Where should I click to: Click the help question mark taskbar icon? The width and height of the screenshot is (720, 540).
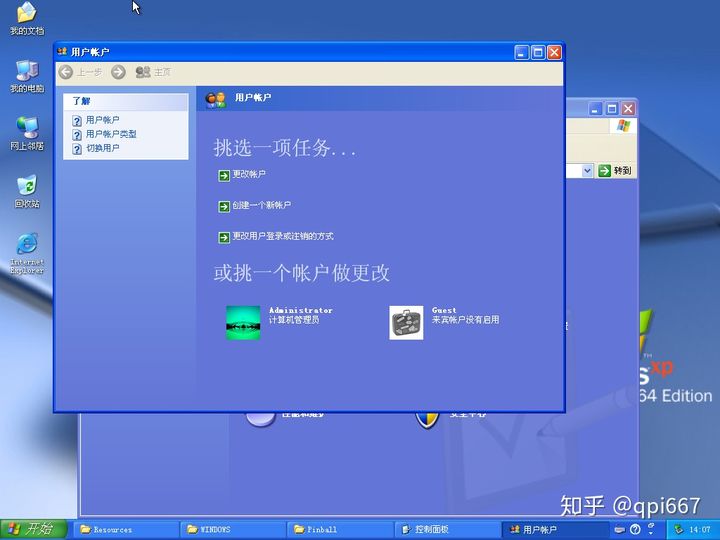(635, 529)
